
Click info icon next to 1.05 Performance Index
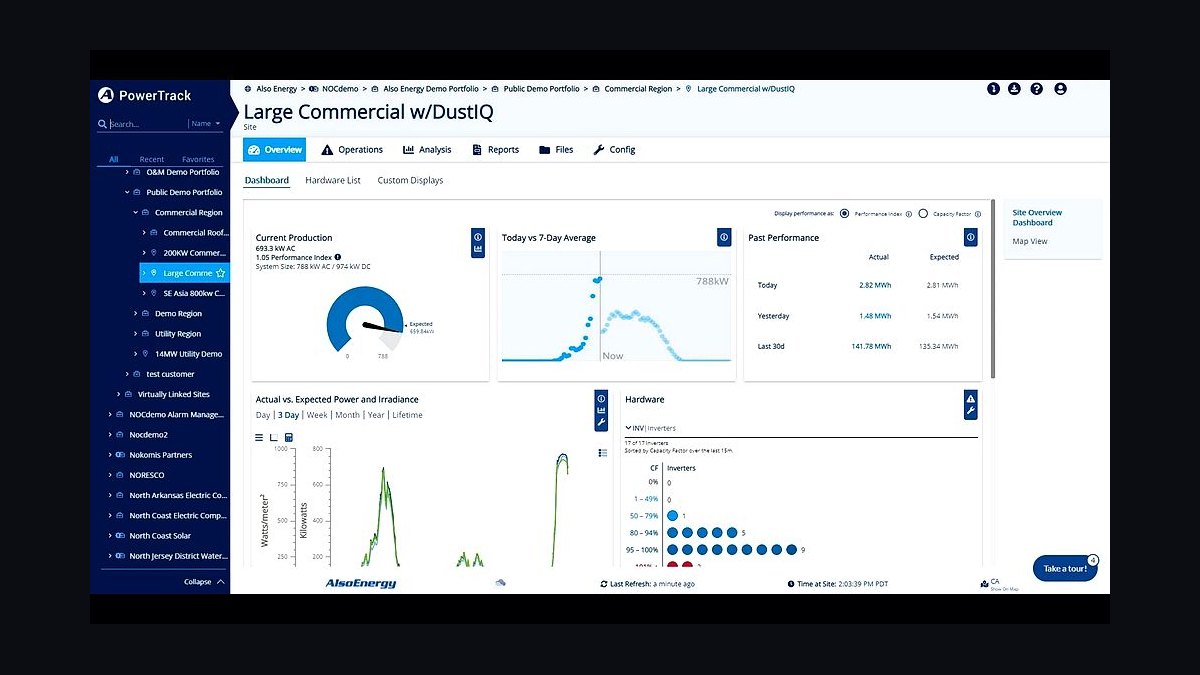(338, 257)
